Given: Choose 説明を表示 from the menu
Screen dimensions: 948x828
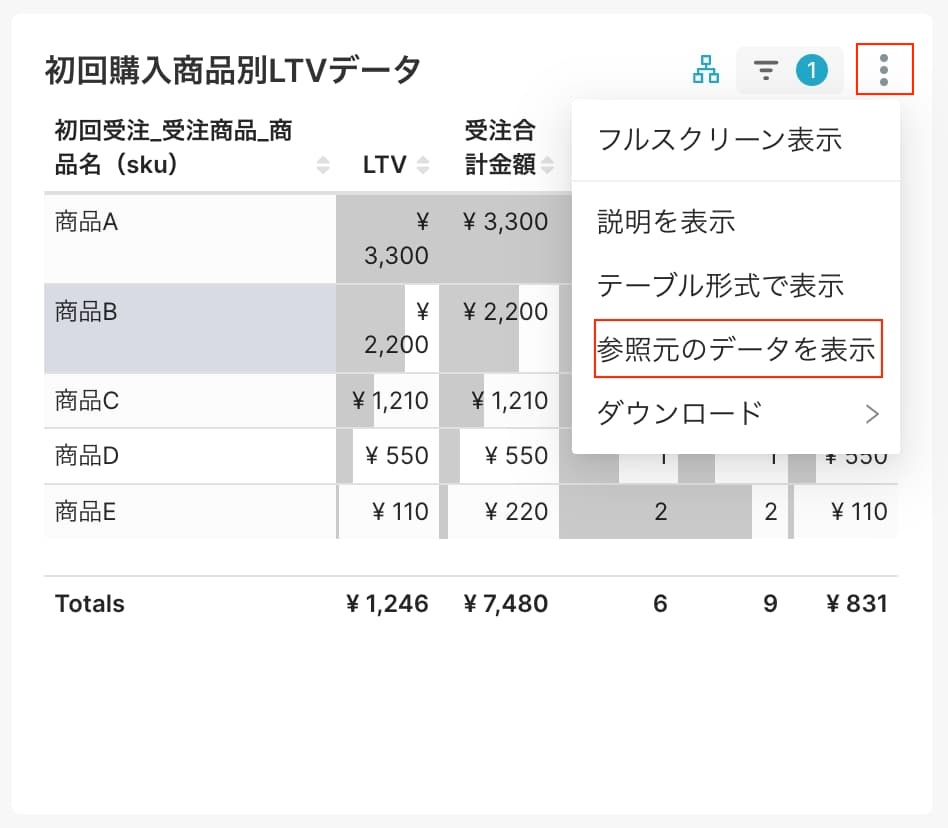Looking at the screenshot, I should (x=666, y=221).
